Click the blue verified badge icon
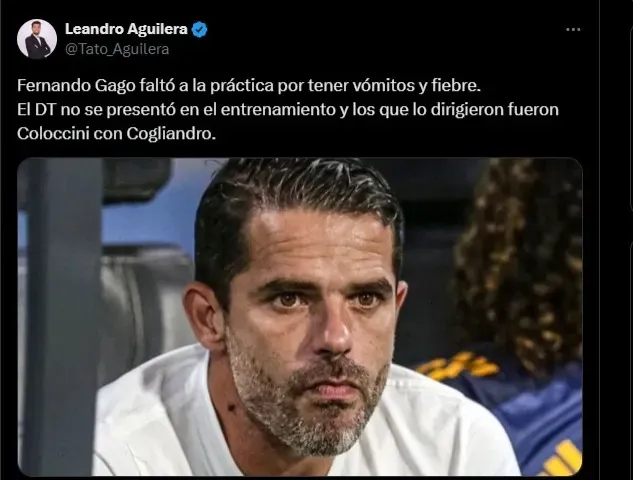 (199, 29)
